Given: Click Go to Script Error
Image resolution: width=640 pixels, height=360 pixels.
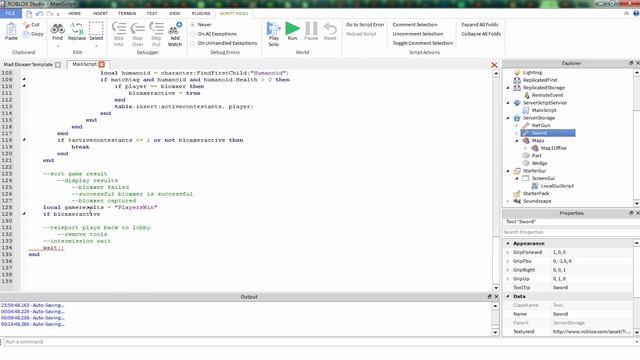Looking at the screenshot, I should pyautogui.click(x=365, y=24).
